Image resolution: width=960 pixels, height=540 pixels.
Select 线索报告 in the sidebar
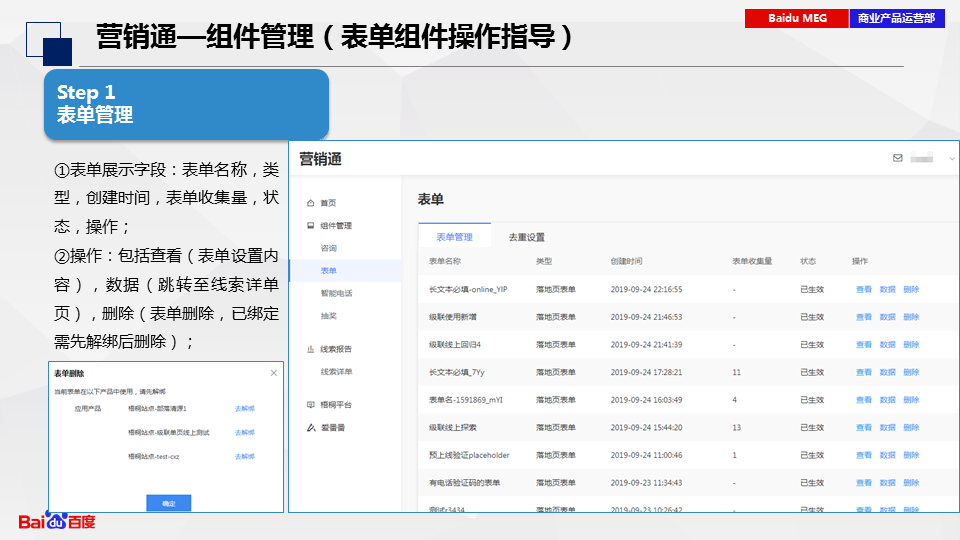(336, 349)
